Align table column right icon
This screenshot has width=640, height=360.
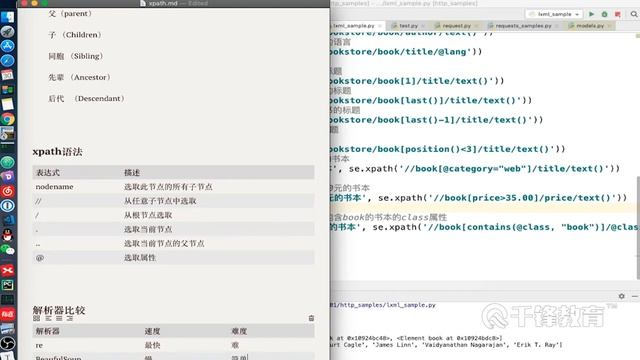(70, 318)
